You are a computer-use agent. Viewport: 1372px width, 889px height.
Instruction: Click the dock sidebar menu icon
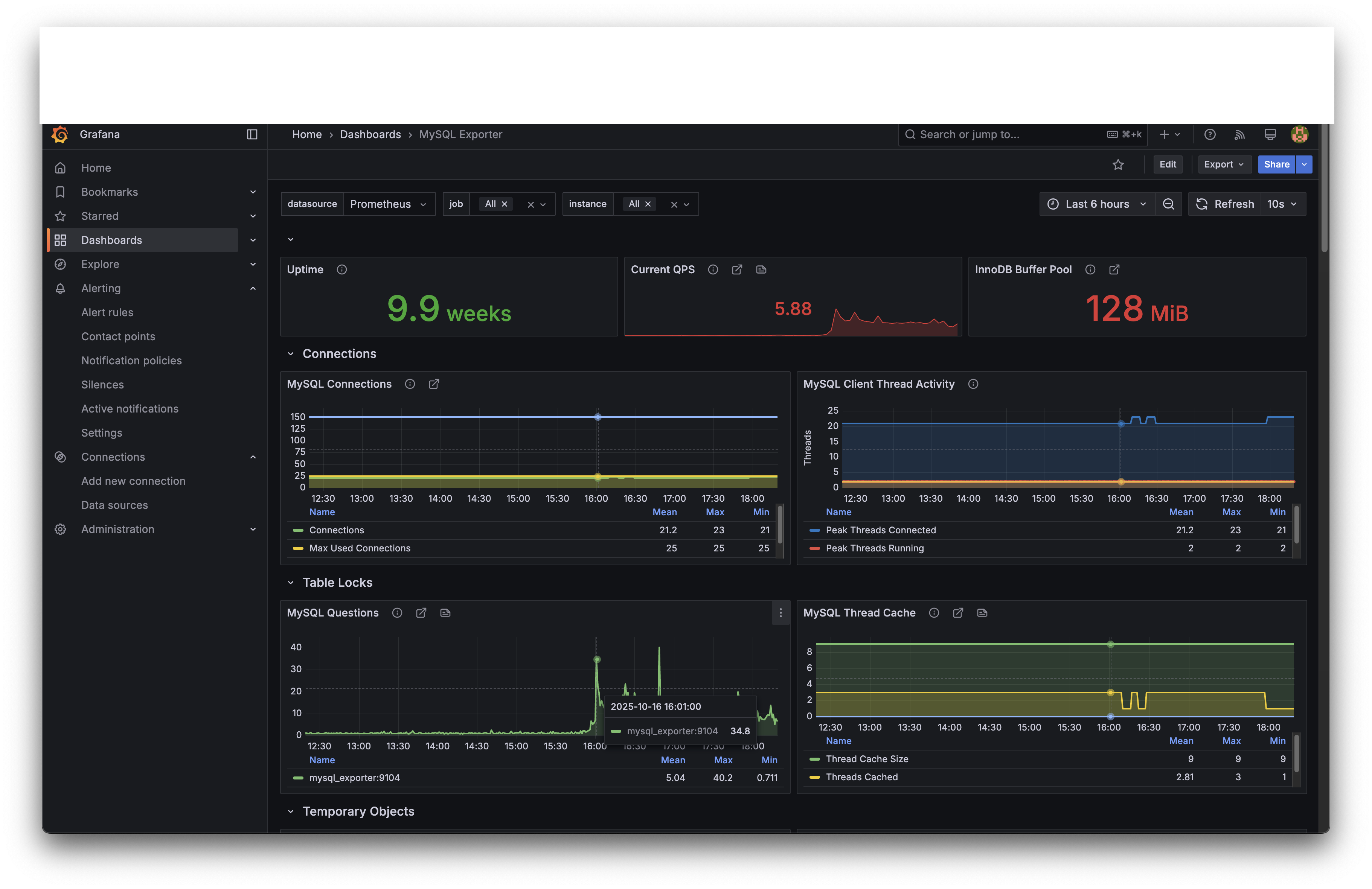point(252,134)
